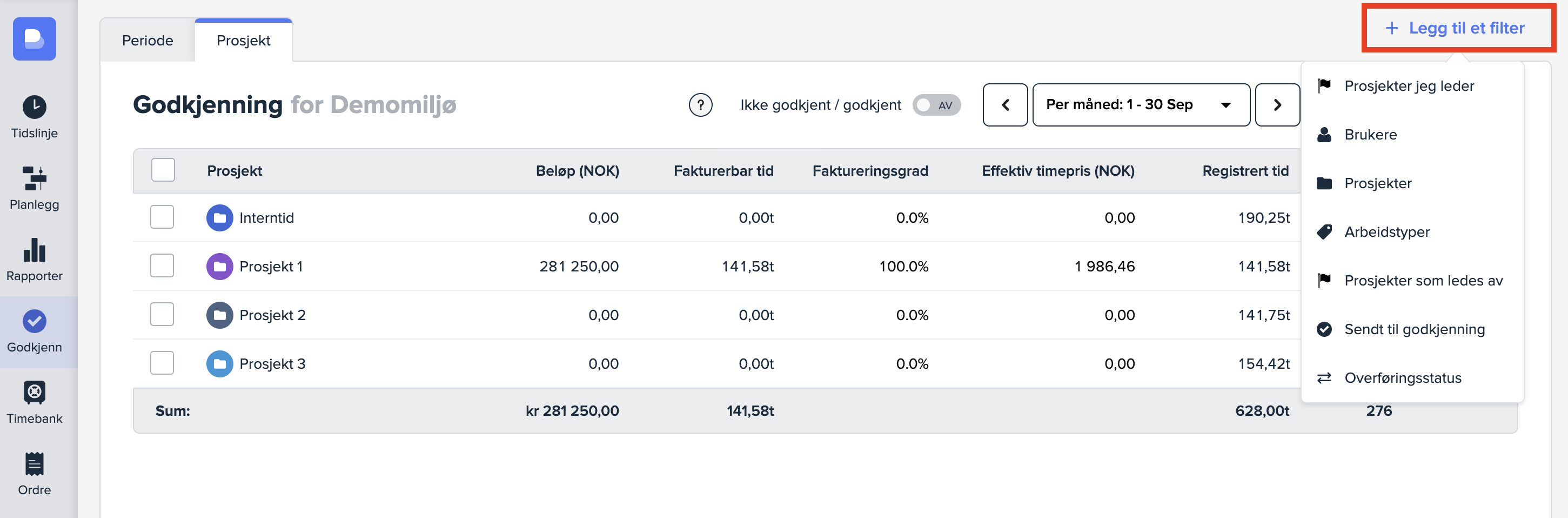1568x518 pixels.
Task: Click the purple Prosjekt 1 folder icon
Action: 219,267
